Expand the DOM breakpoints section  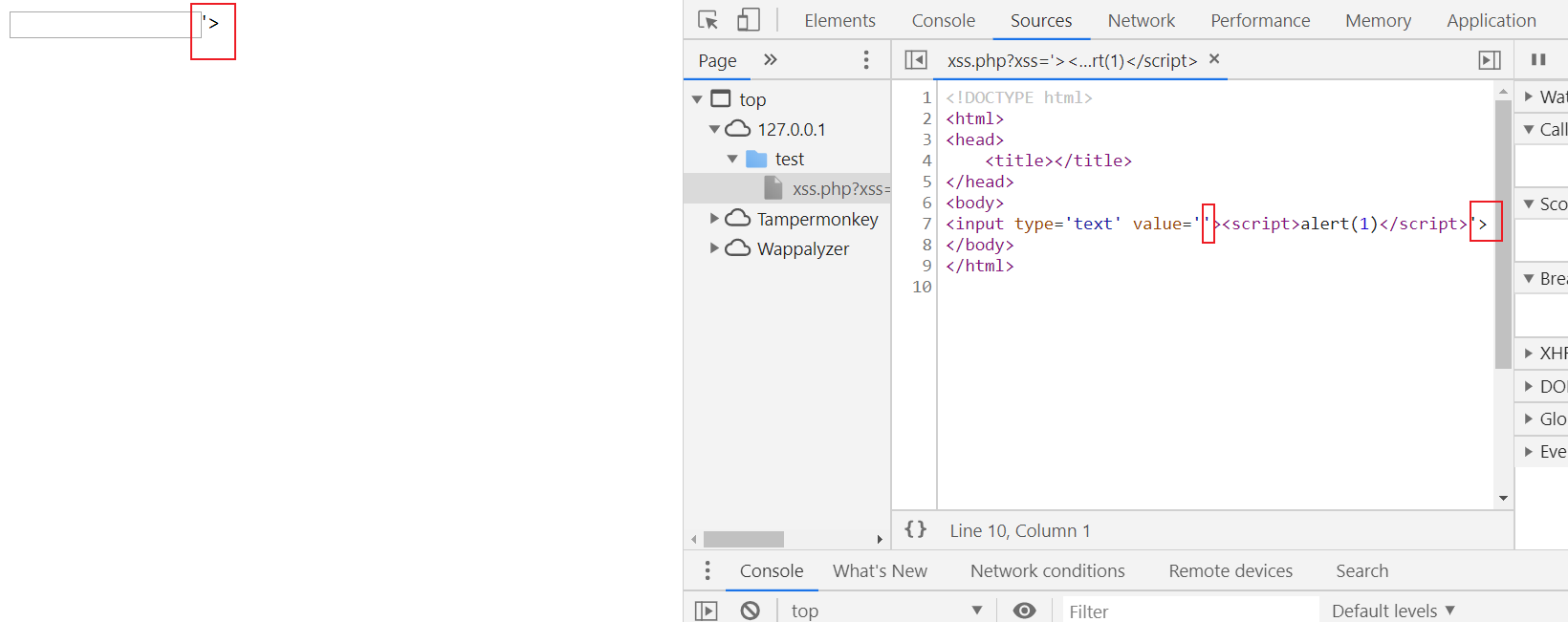click(x=1529, y=386)
